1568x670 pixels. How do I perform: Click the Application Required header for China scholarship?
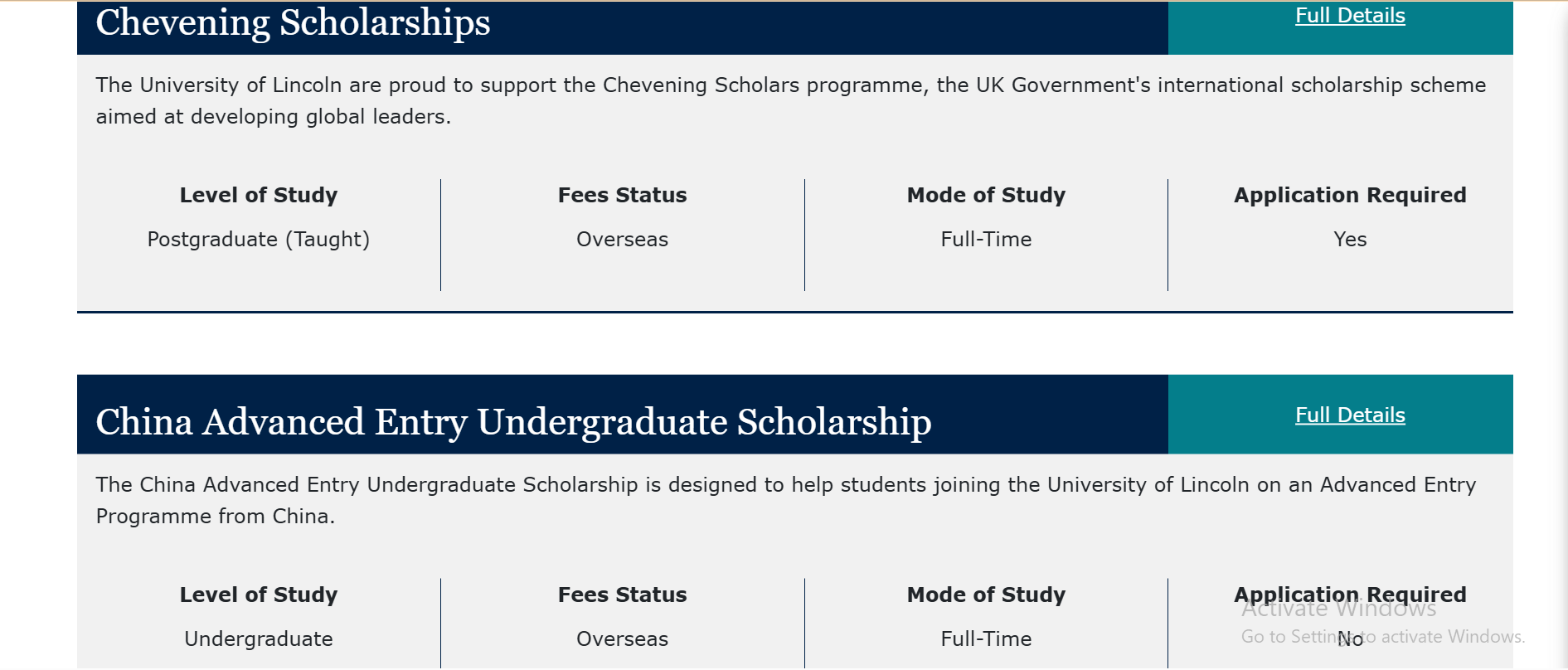pyautogui.click(x=1350, y=595)
